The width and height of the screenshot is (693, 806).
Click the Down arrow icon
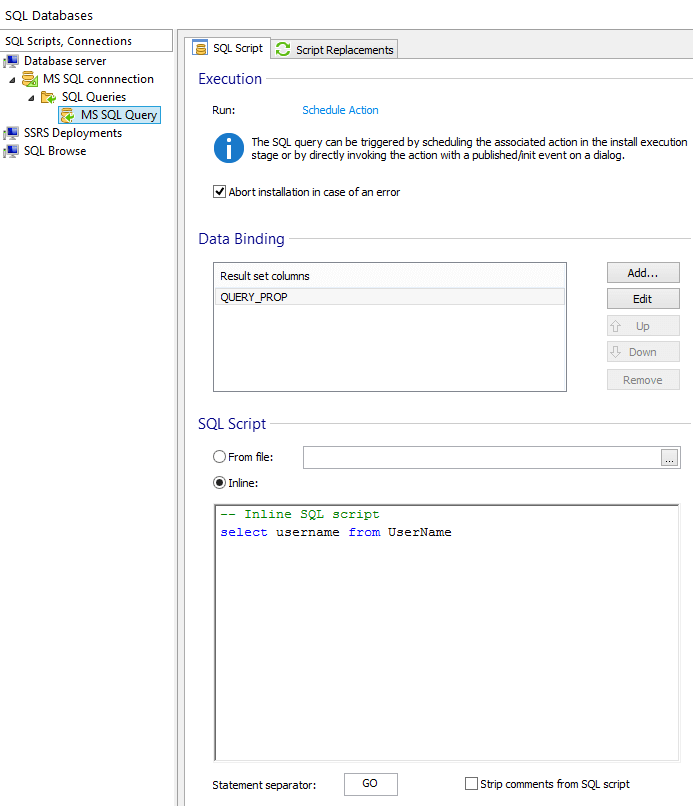(615, 352)
